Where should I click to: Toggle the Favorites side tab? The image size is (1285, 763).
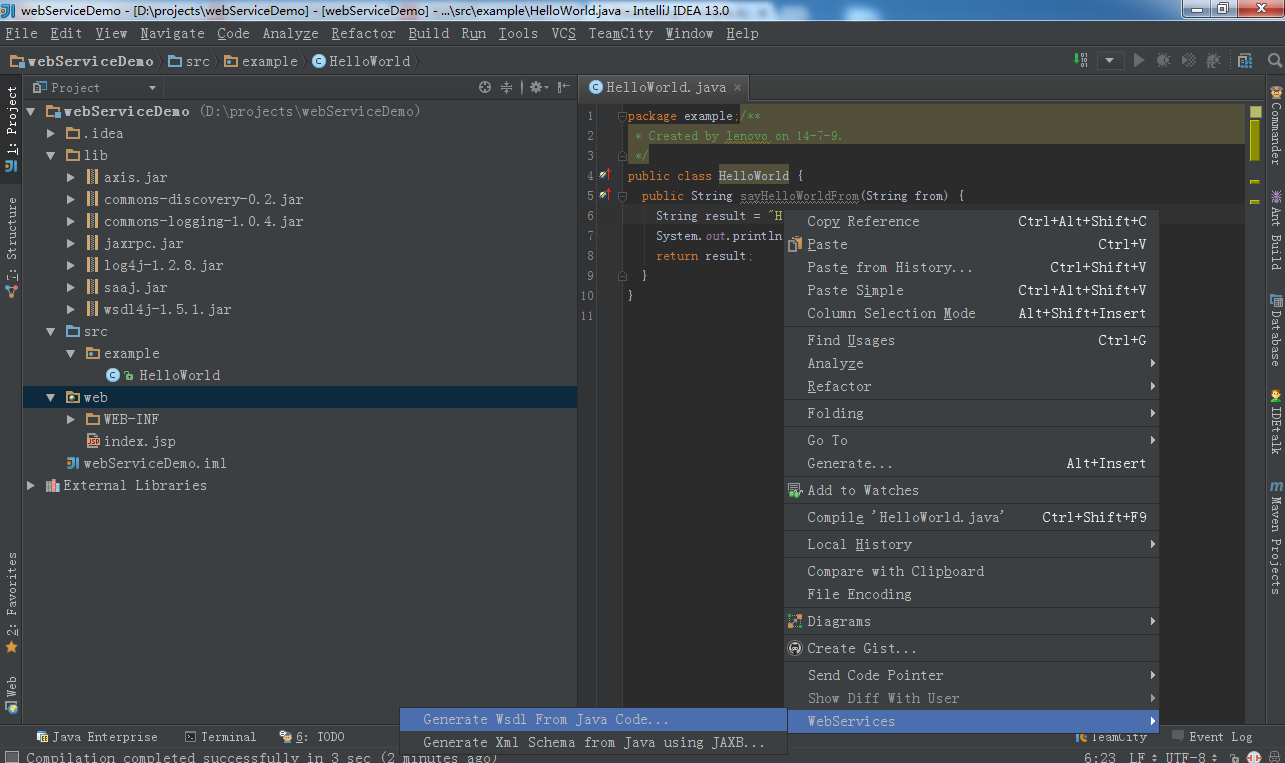(x=11, y=602)
